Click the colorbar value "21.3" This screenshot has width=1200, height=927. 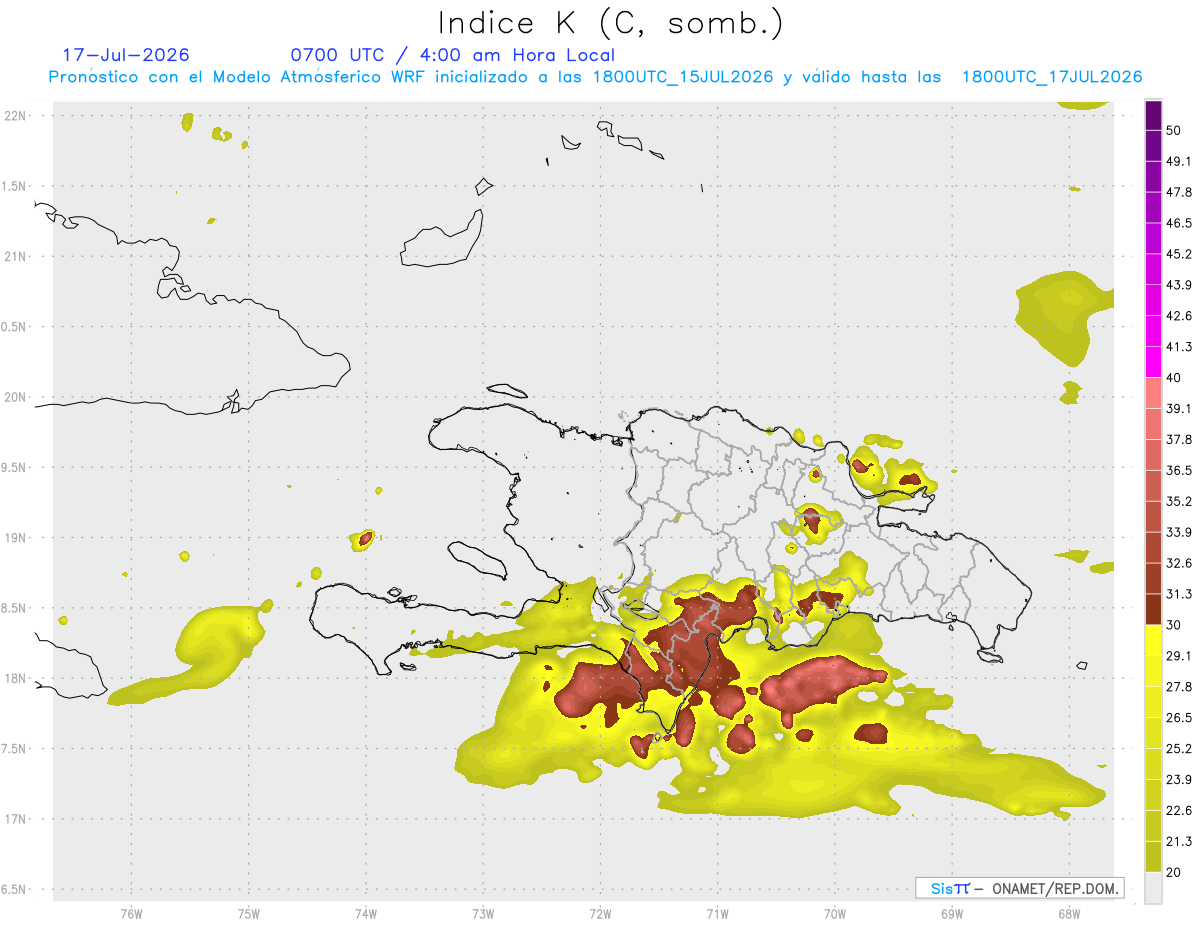point(1179,842)
